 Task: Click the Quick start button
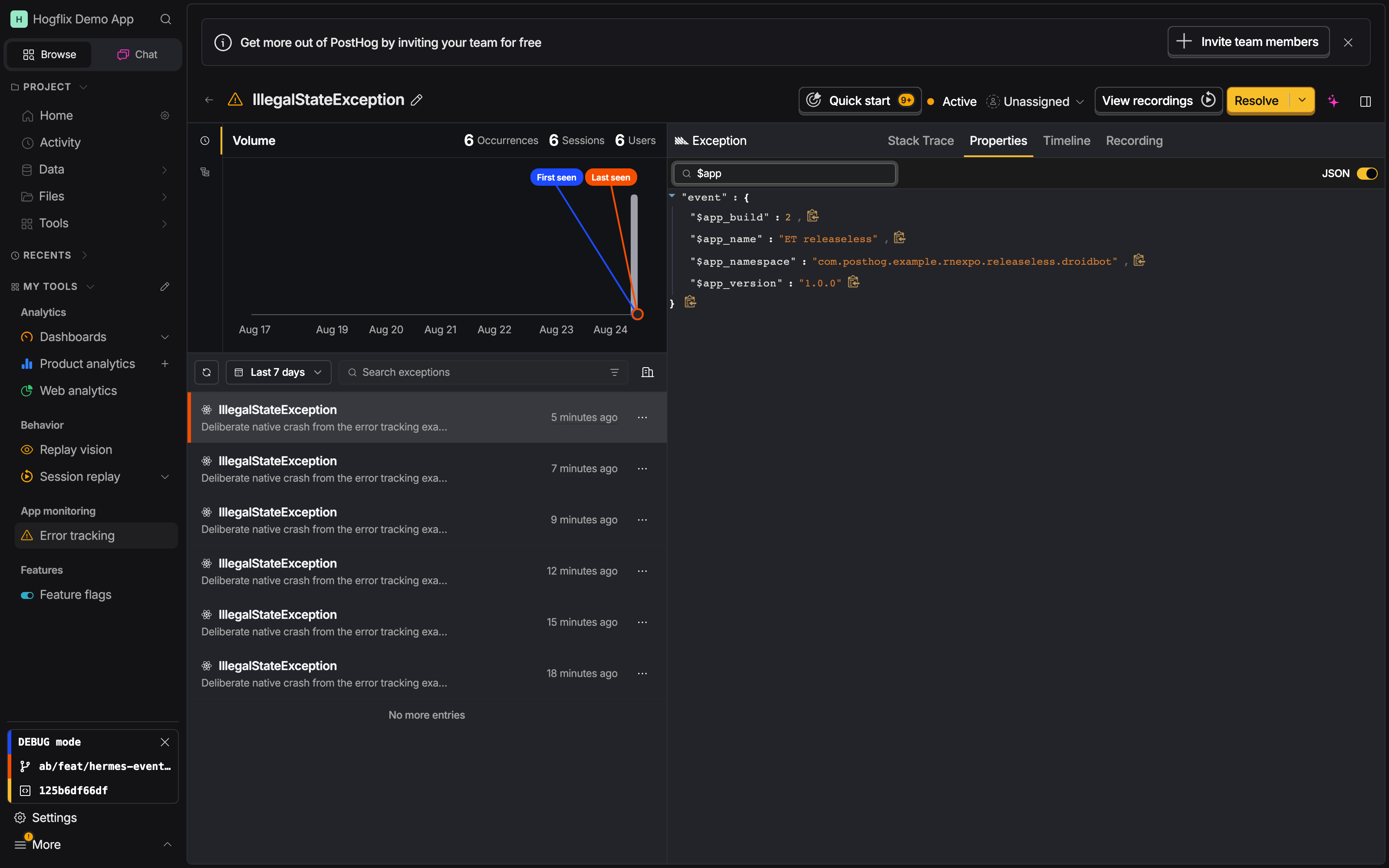point(860,100)
